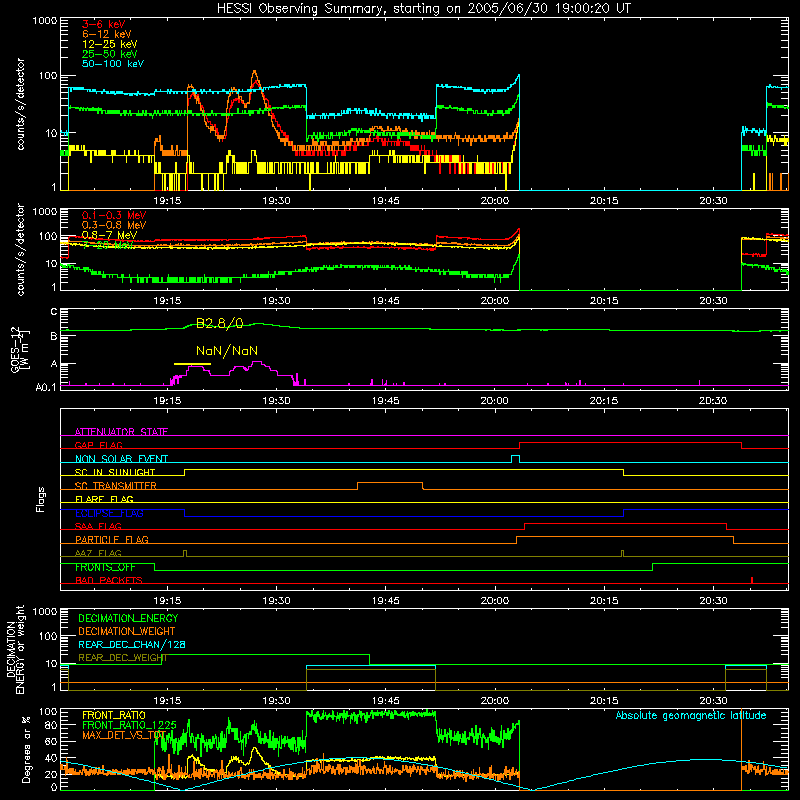Click the red BAD_PACKETS spike after 20:30

tap(752, 580)
